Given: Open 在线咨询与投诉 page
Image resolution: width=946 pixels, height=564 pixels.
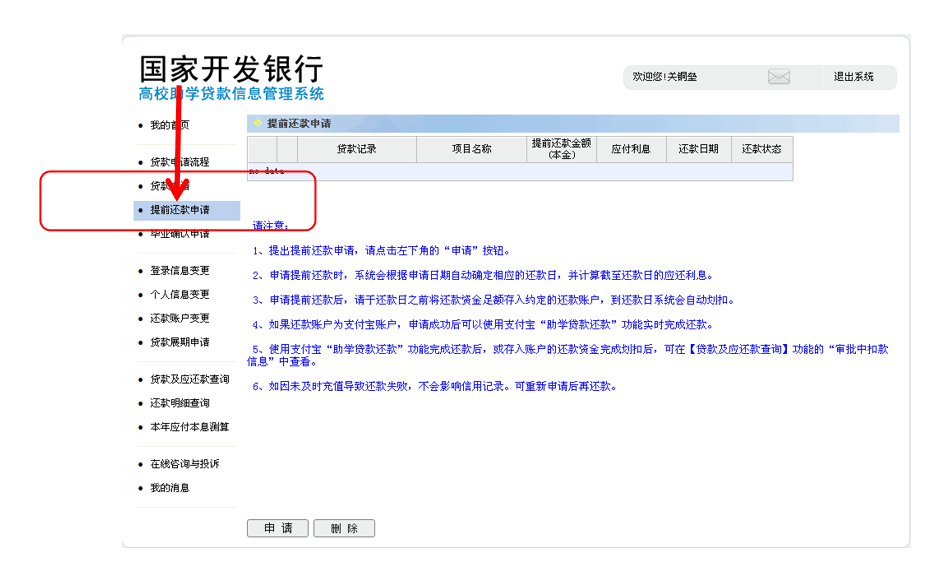Looking at the screenshot, I should (x=185, y=463).
